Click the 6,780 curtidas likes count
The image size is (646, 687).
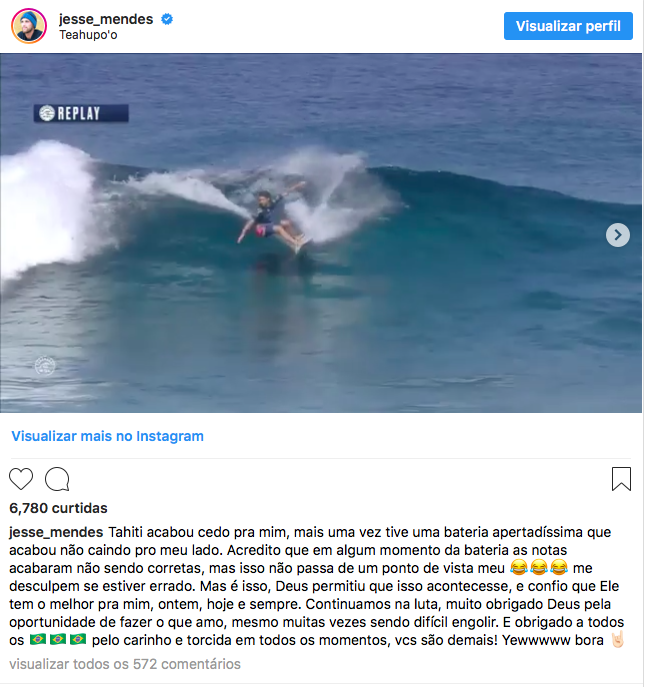58,508
